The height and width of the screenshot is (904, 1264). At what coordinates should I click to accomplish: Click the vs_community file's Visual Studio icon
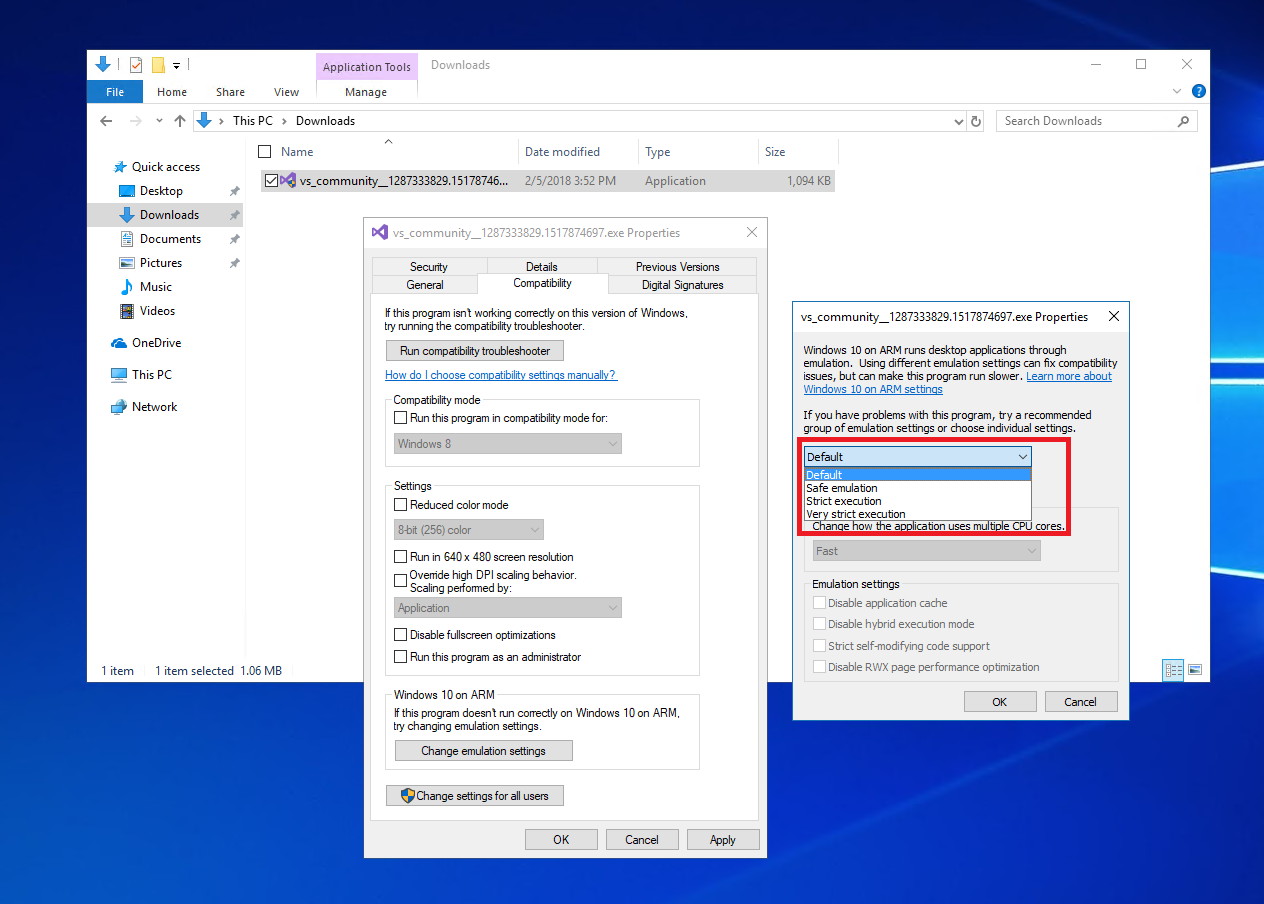point(288,181)
